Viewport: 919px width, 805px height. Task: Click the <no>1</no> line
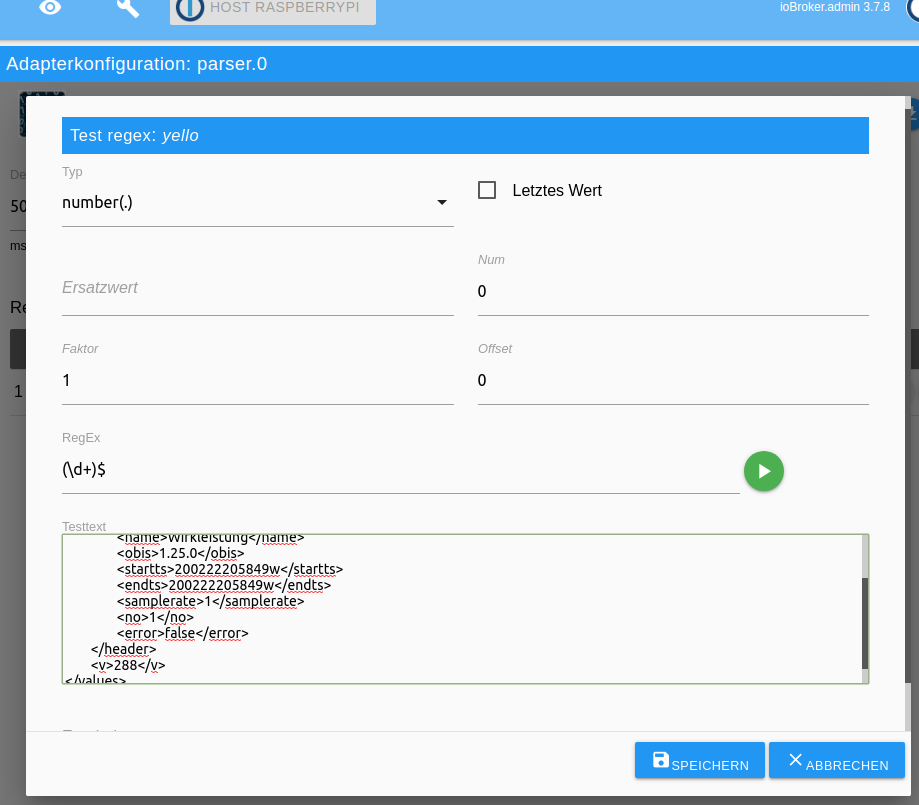coord(155,617)
